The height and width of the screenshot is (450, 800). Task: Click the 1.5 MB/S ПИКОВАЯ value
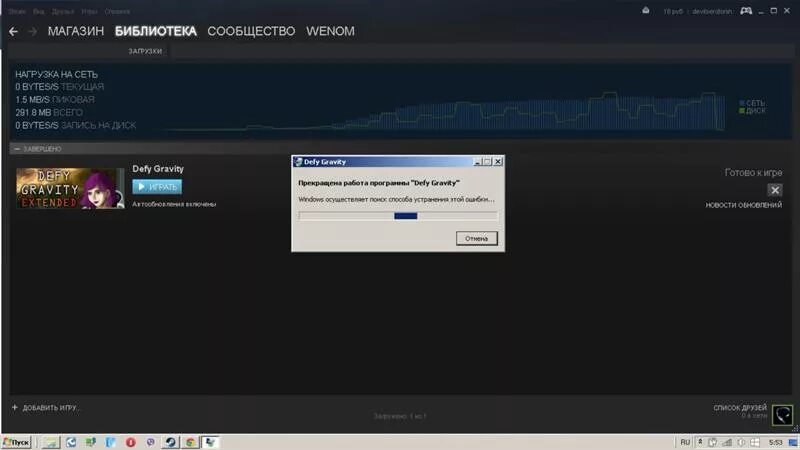[x=55, y=99]
